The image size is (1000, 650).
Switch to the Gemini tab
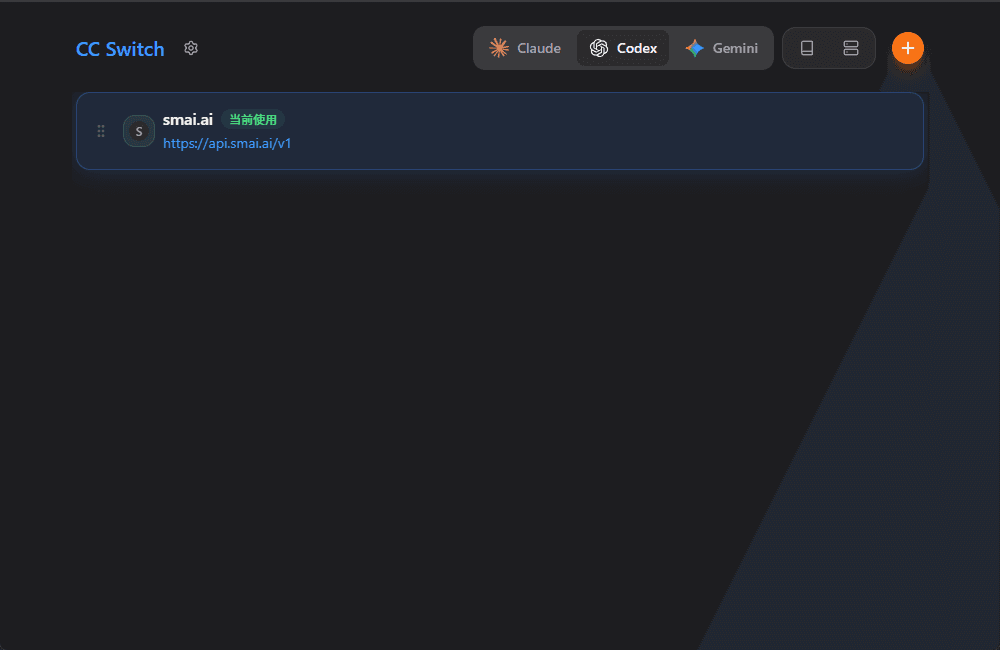click(735, 48)
